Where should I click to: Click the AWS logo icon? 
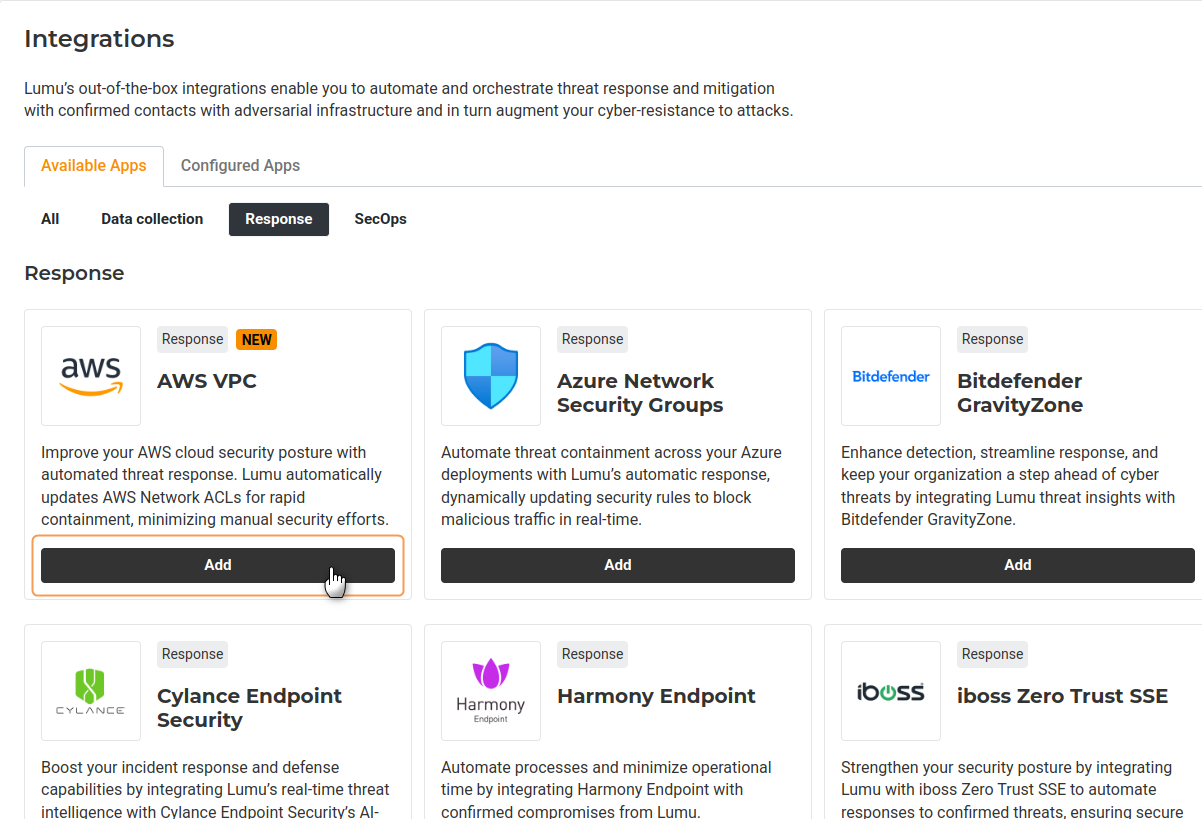point(91,376)
